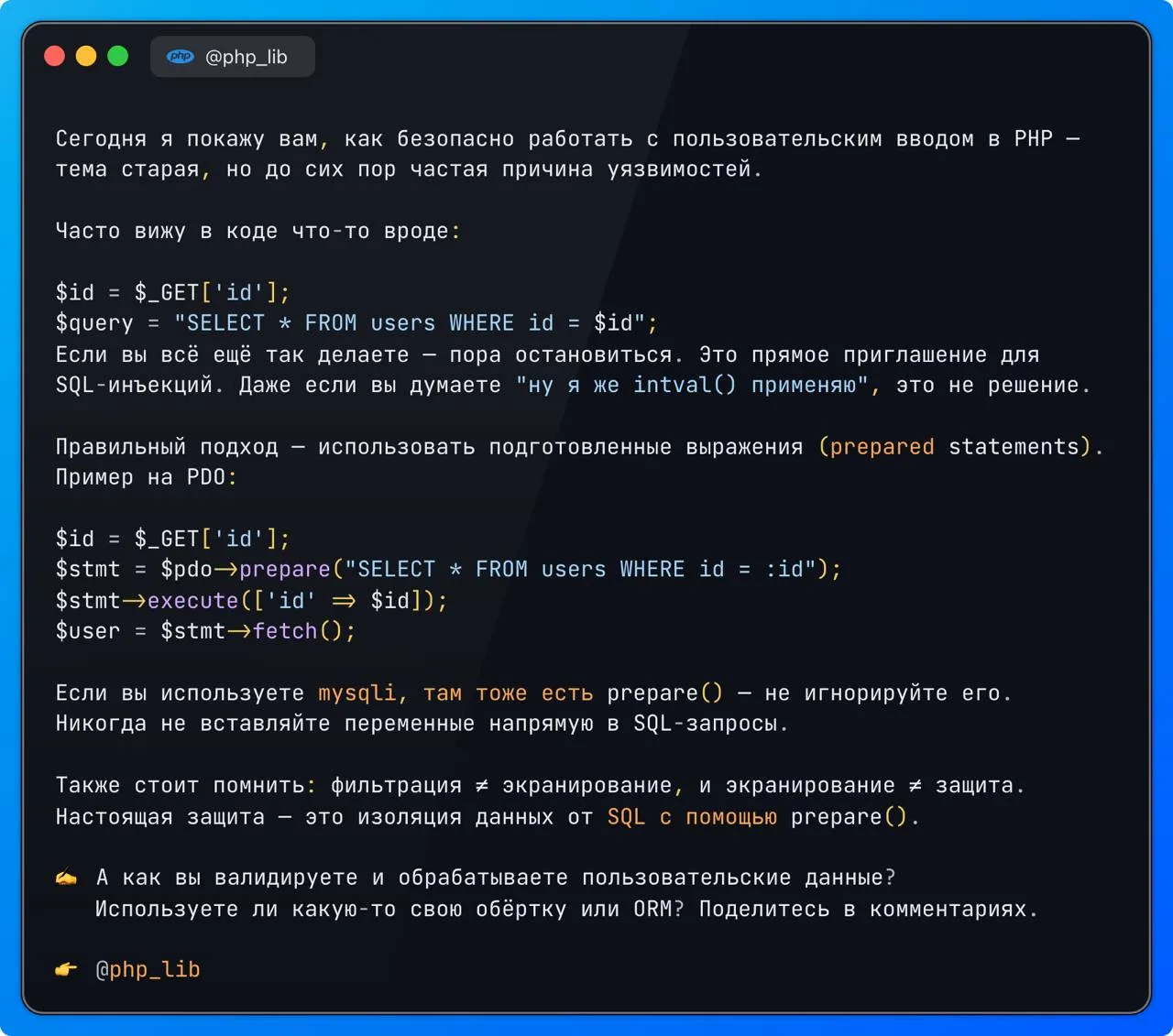
Task: Click the orange text "(prepared"
Action: [x=876, y=447]
